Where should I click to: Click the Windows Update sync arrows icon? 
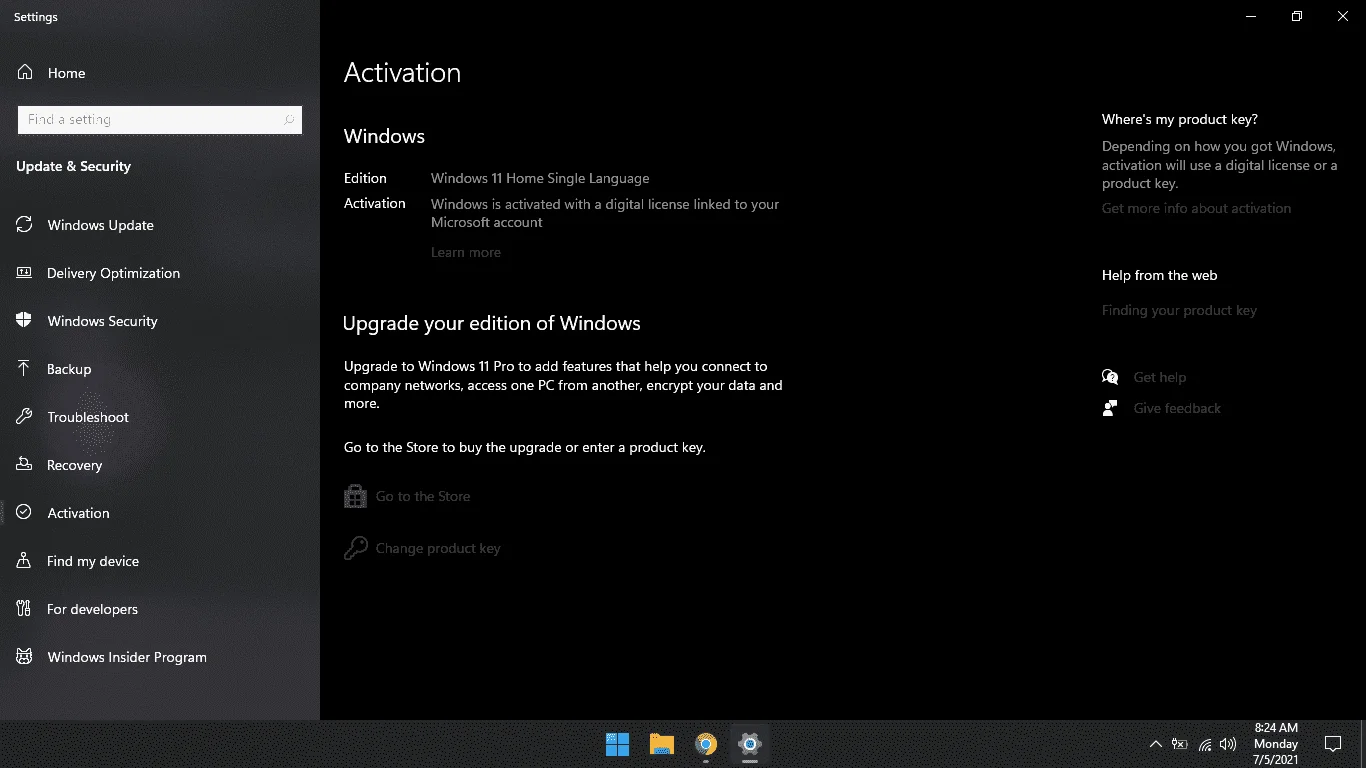click(24, 225)
